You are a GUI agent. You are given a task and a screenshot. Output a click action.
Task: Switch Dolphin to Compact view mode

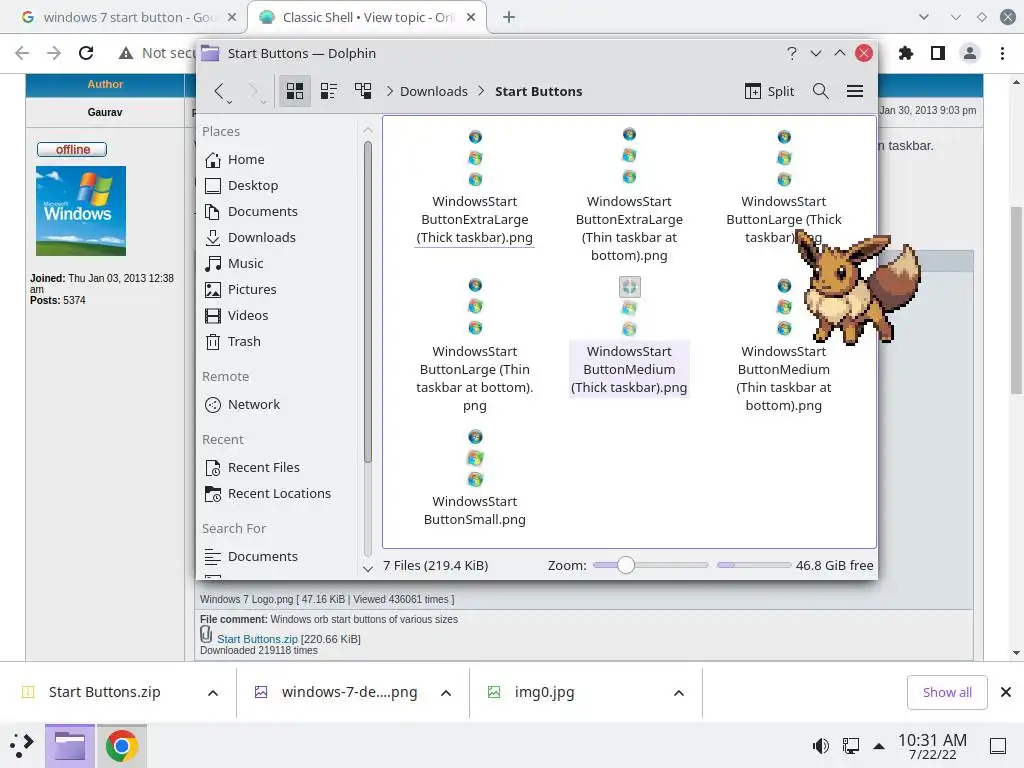tap(328, 91)
